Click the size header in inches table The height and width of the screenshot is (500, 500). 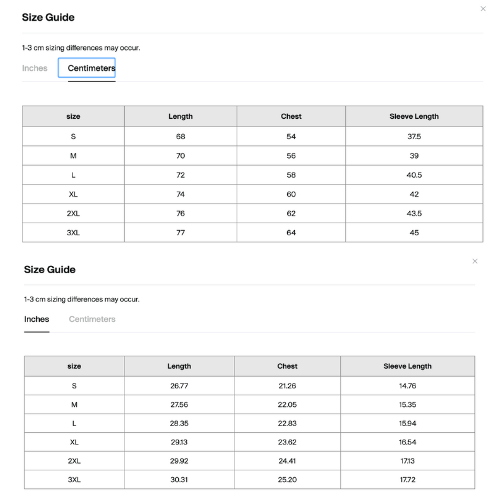[74, 366]
